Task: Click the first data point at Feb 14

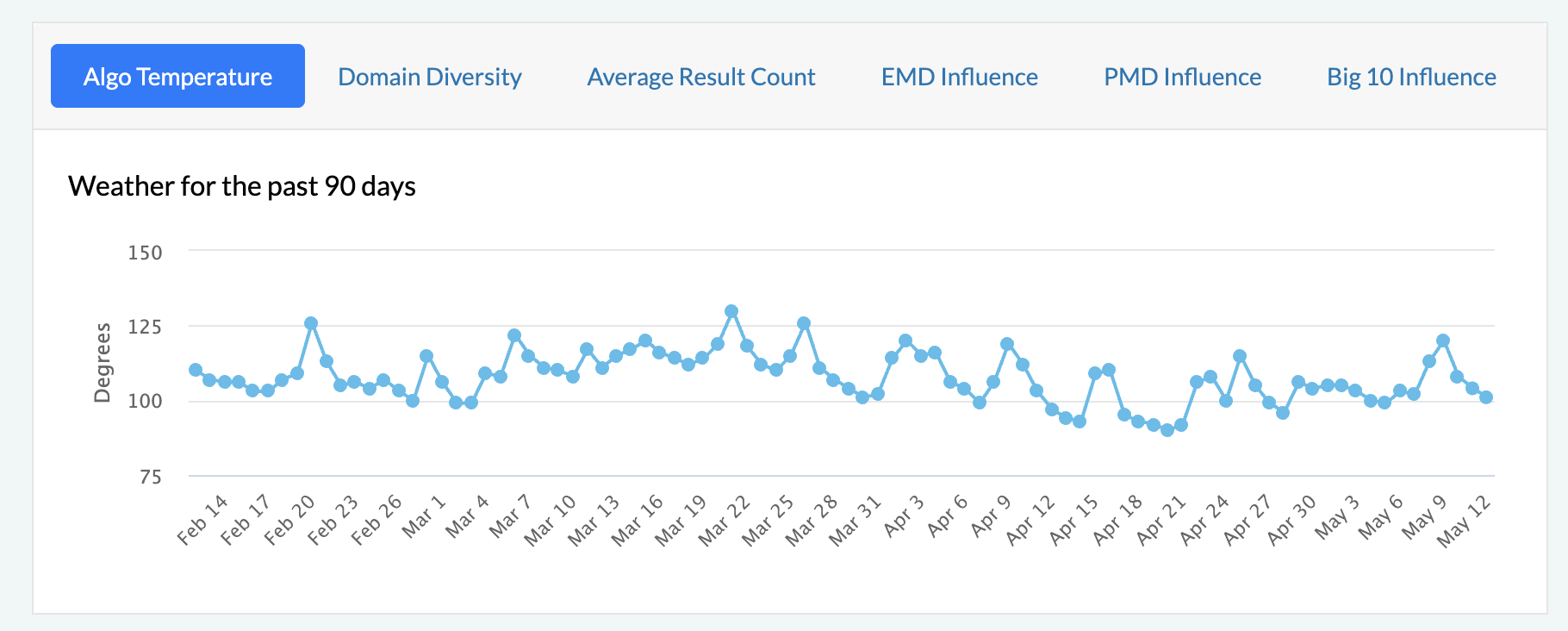Action: 196,370
